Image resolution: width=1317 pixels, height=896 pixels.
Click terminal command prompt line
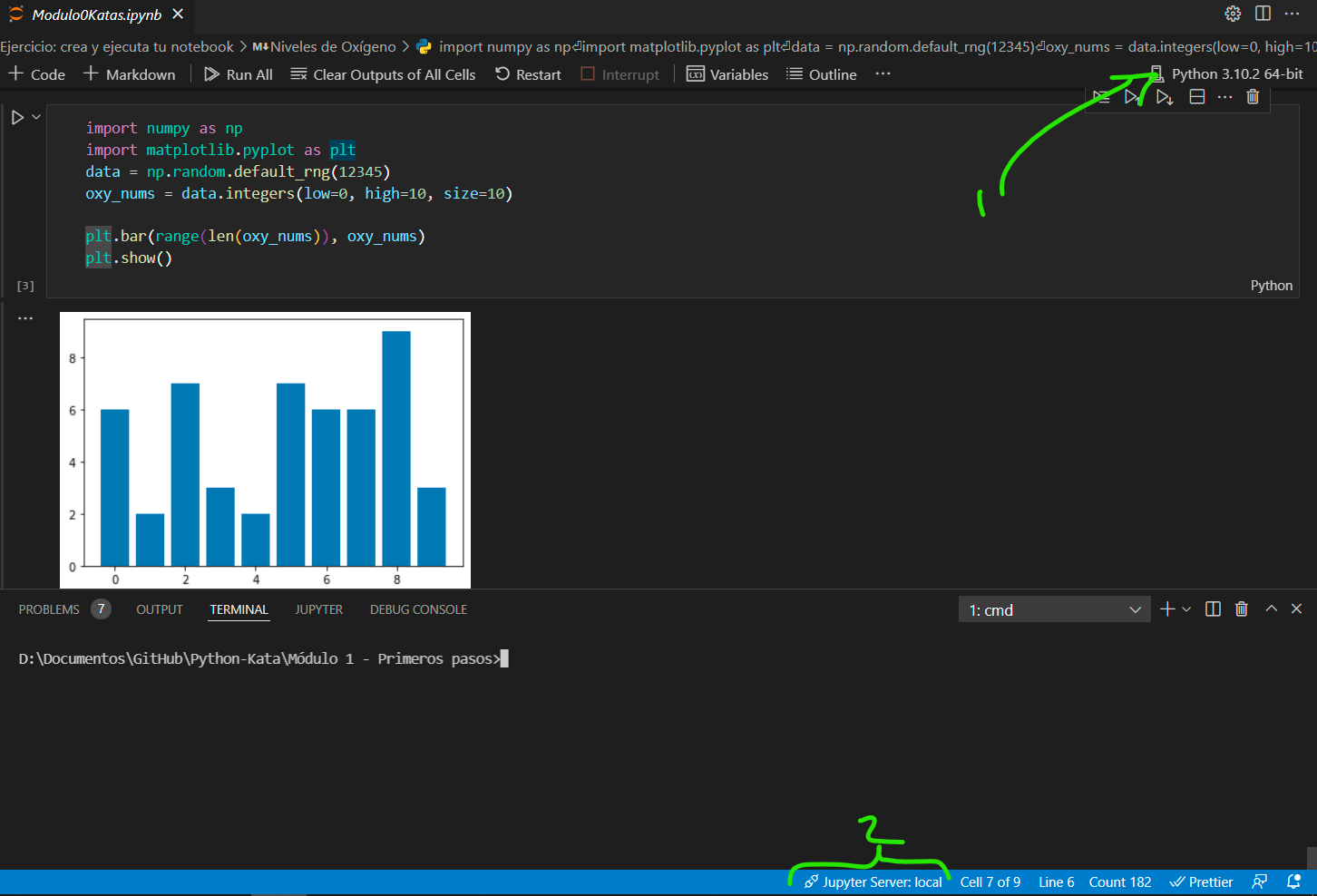[263, 658]
